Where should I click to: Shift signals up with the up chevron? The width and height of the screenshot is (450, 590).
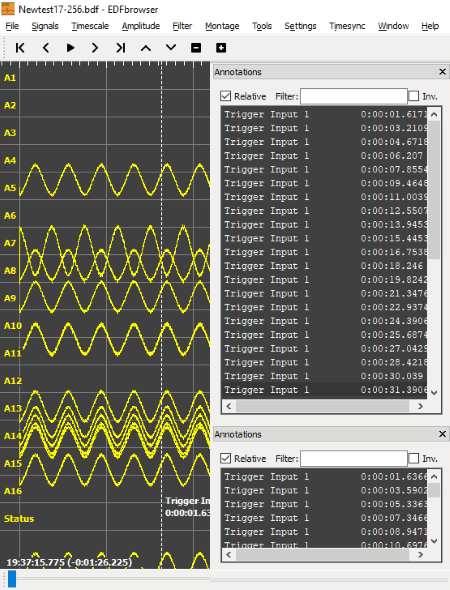click(146, 48)
